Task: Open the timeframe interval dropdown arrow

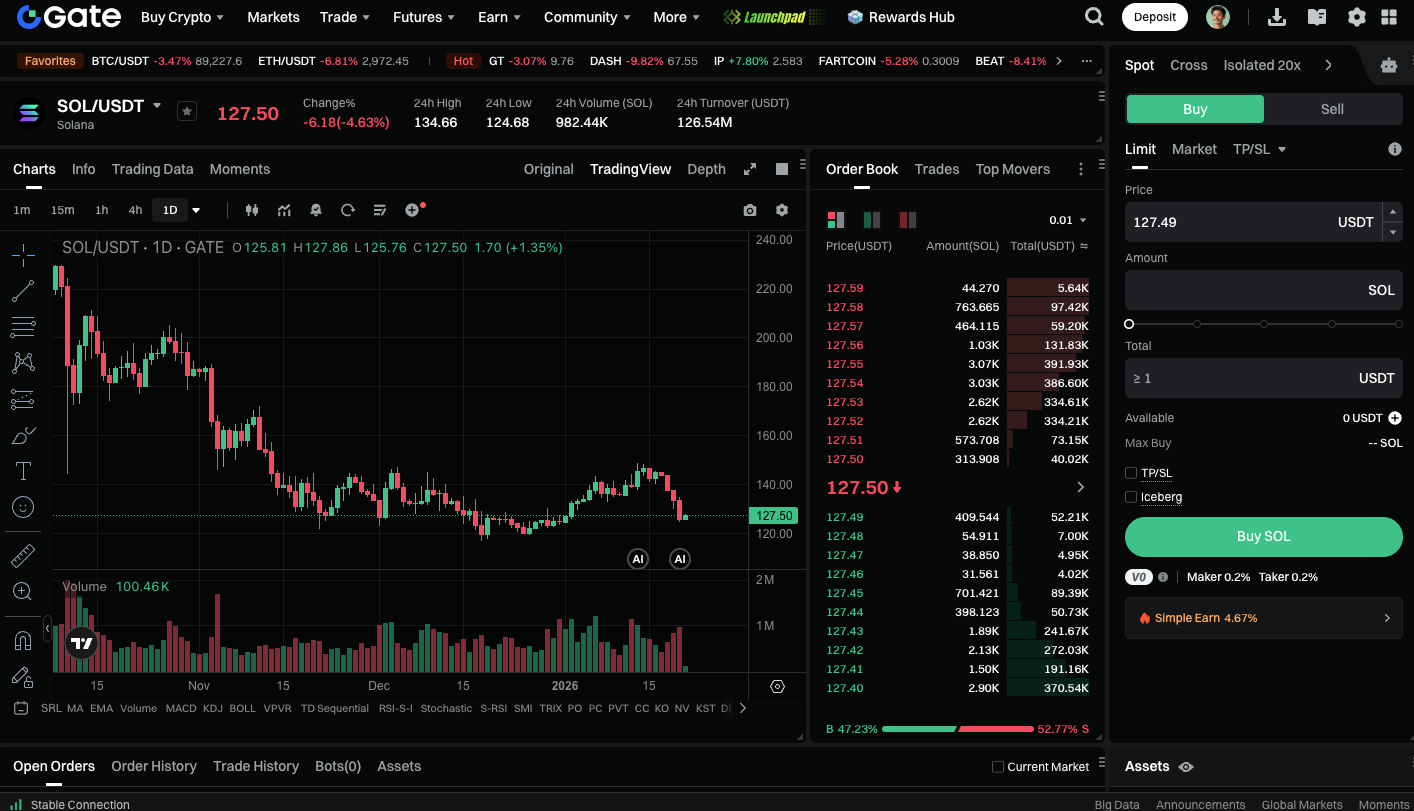Action: 196,210
